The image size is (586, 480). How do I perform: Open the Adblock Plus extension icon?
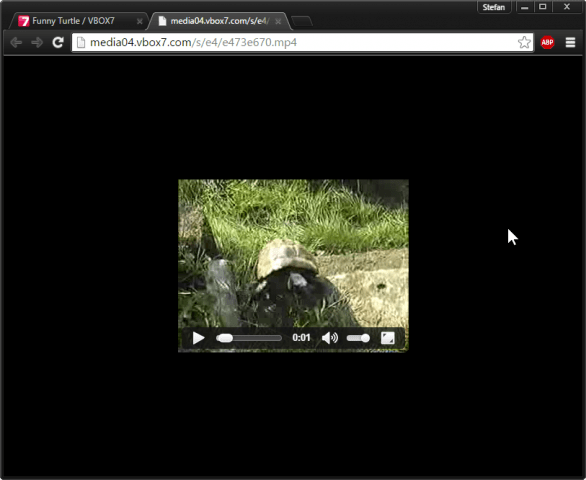[547, 42]
